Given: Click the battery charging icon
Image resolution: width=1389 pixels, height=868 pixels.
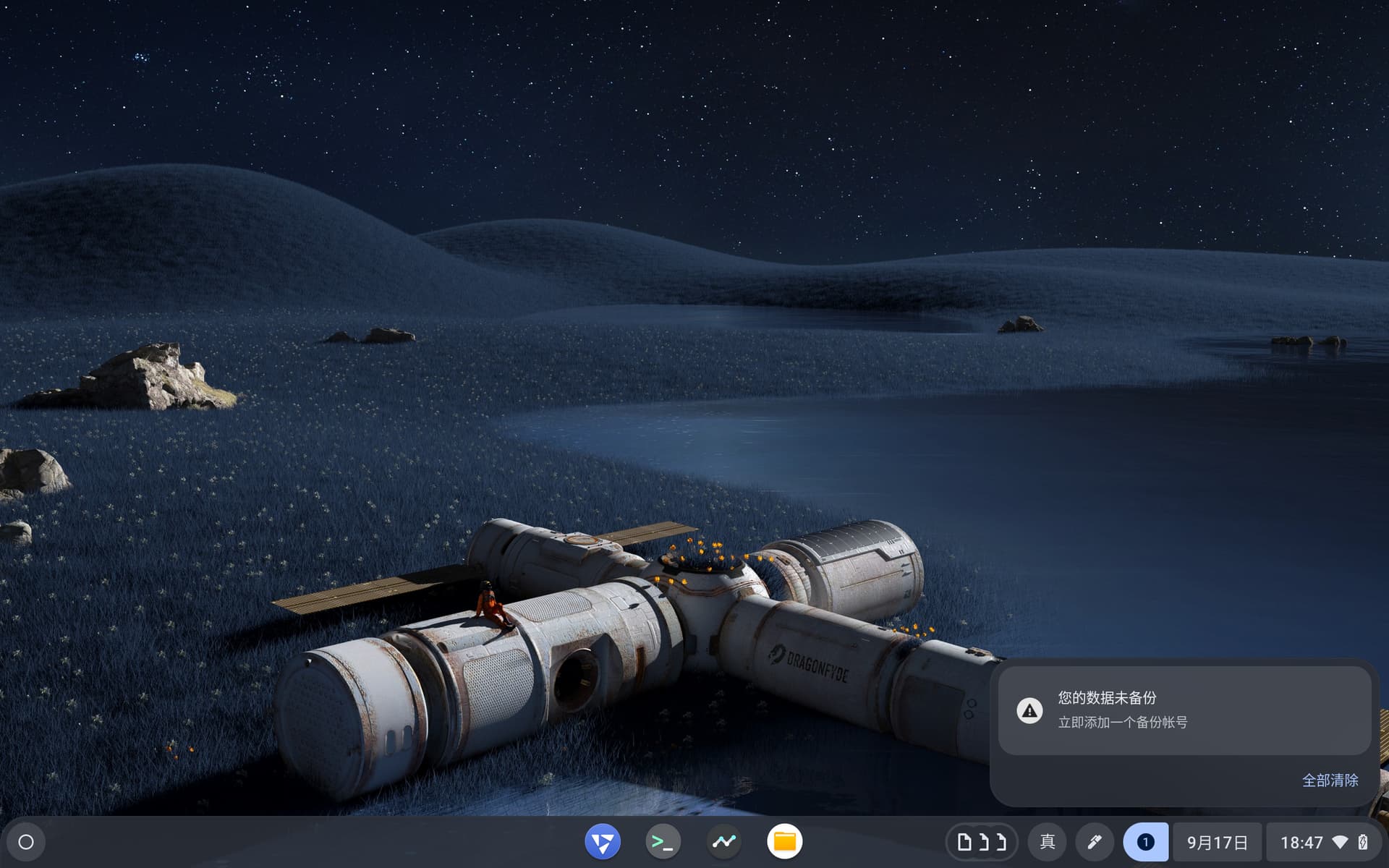Looking at the screenshot, I should 1363,842.
